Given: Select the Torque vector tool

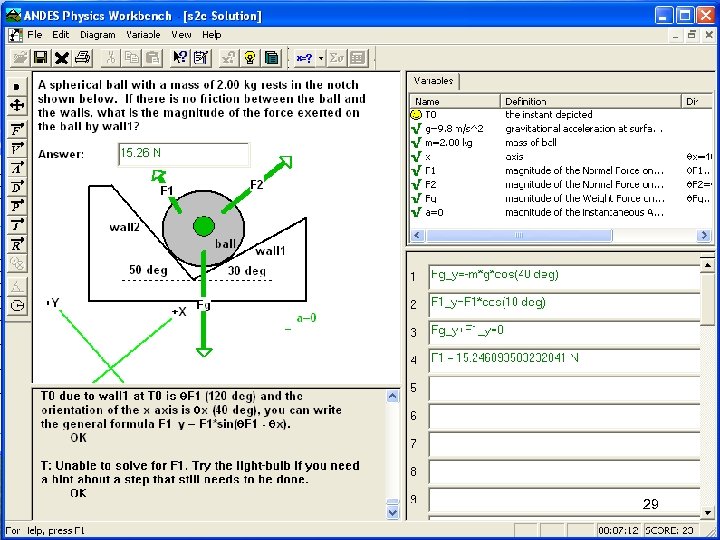Looking at the screenshot, I should point(17,225).
